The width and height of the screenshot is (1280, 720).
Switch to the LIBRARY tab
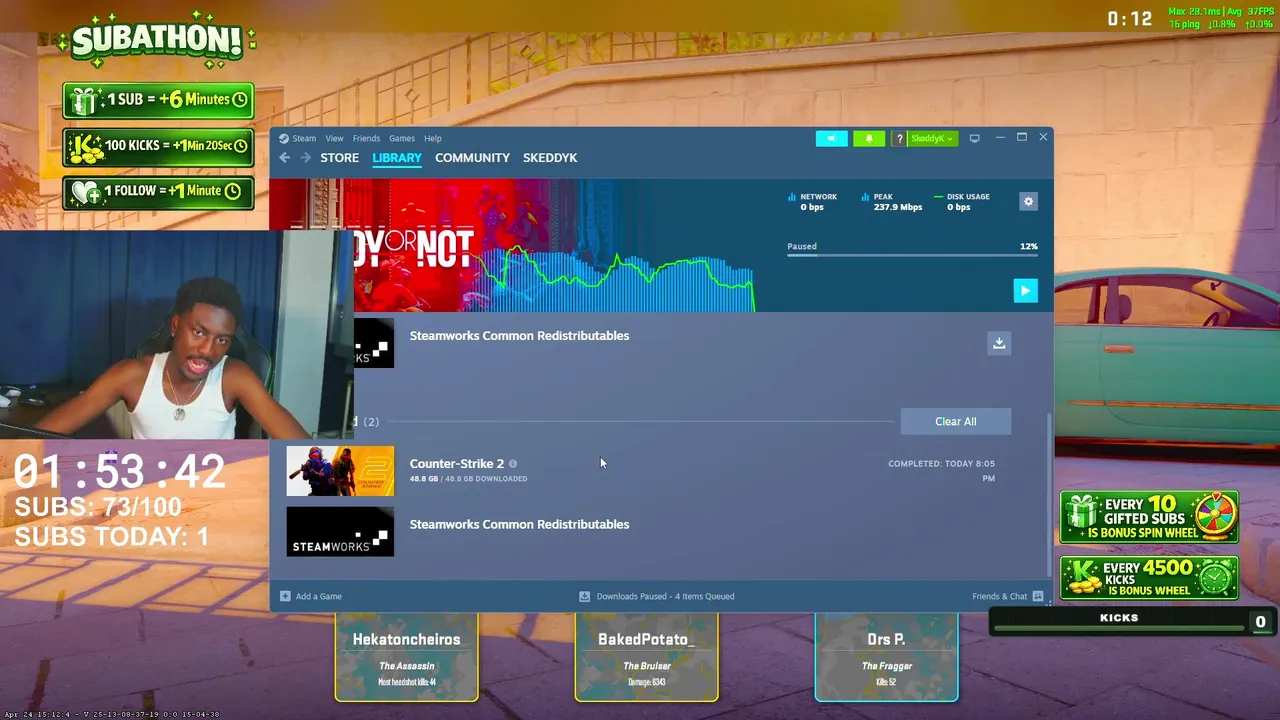(x=397, y=157)
